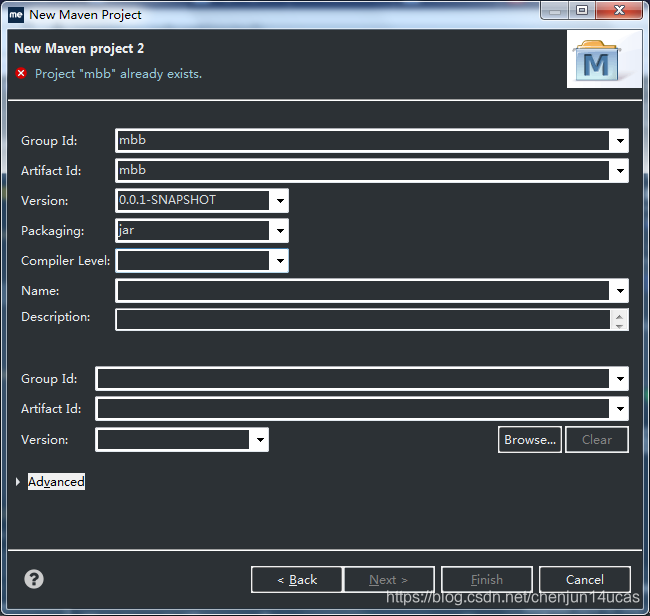Click the "Project "mbb" already exists." message
Screen dimensions: 650x616
(118, 74)
